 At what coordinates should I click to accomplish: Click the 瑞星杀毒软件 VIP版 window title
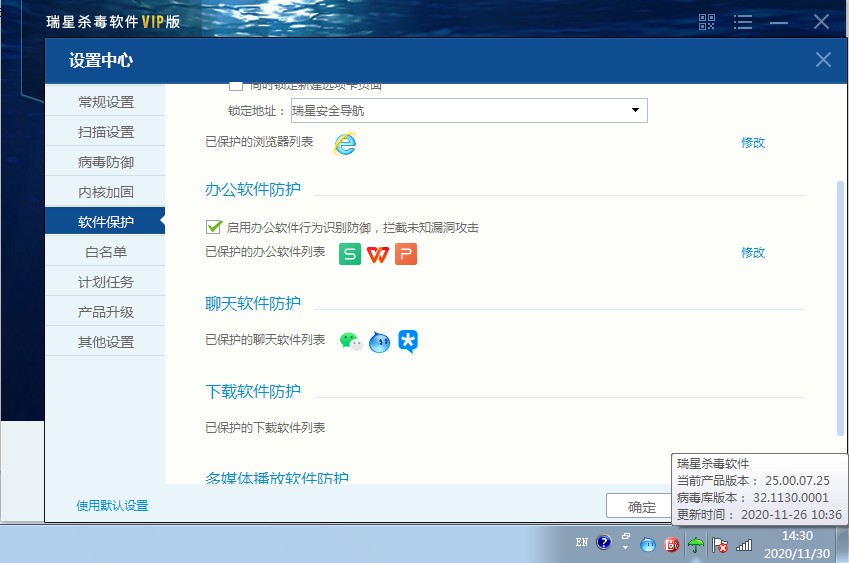pyautogui.click(x=113, y=22)
